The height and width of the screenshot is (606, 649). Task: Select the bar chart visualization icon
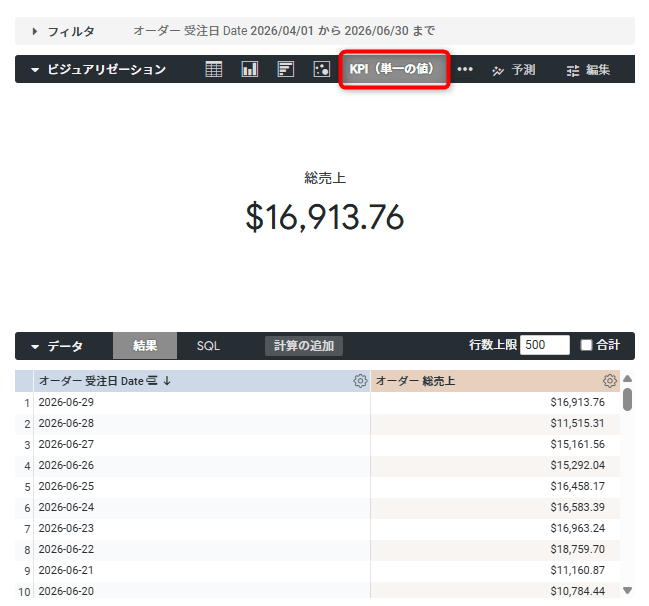point(286,69)
